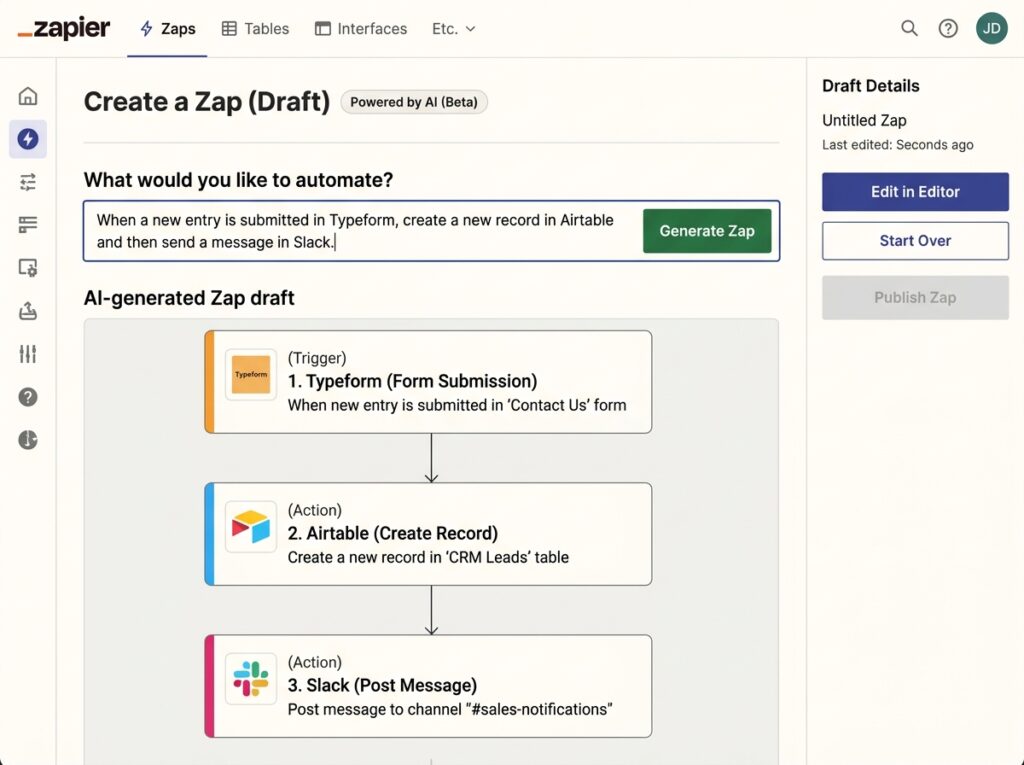Open the tables list sidebar icon
The image size is (1024, 765).
(x=27, y=225)
